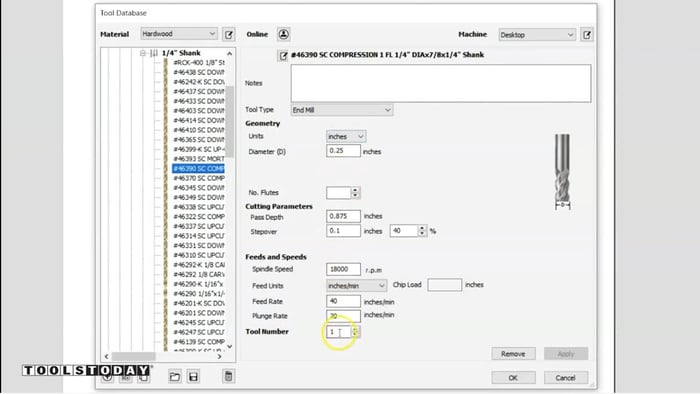Click the save tool database icon

click(x=193, y=377)
